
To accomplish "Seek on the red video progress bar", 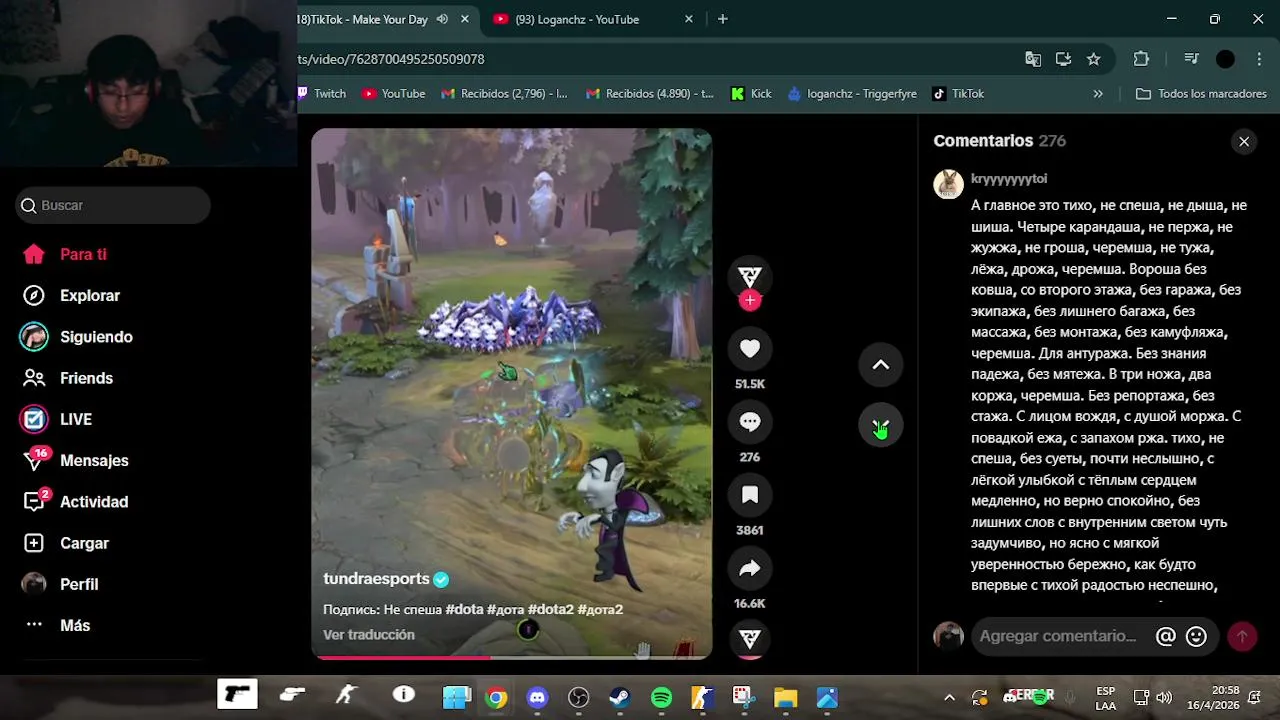I will coord(512,657).
